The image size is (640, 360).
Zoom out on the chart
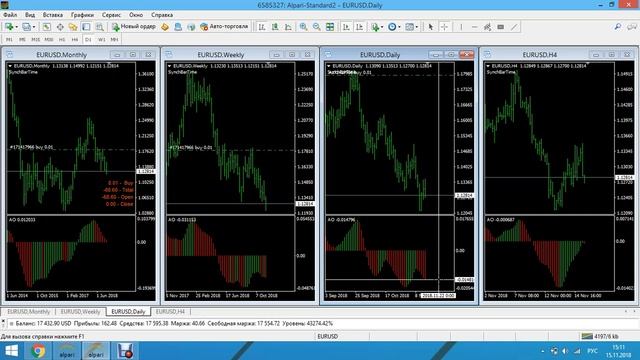[316, 27]
